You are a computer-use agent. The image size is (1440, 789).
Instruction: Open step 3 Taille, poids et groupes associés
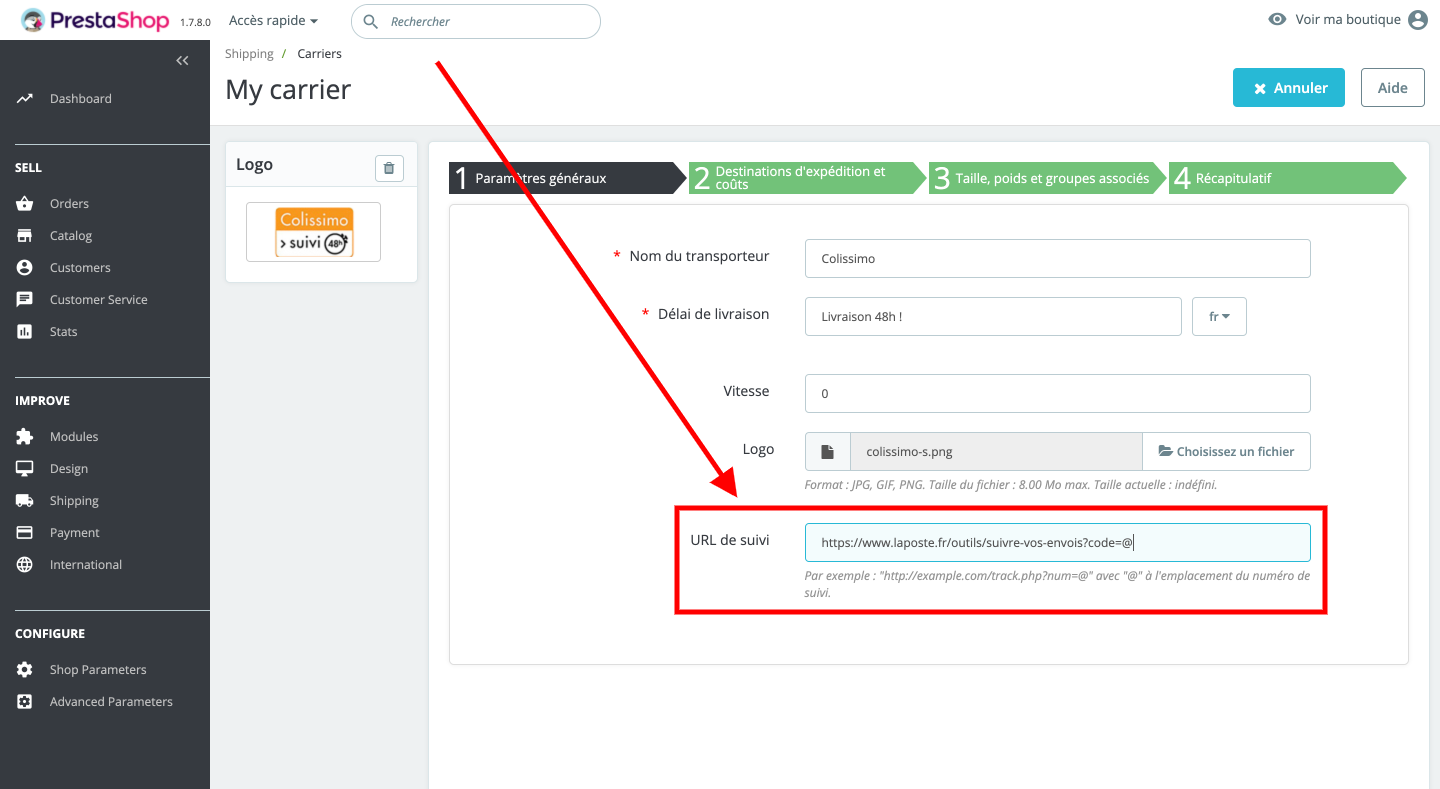point(1045,178)
